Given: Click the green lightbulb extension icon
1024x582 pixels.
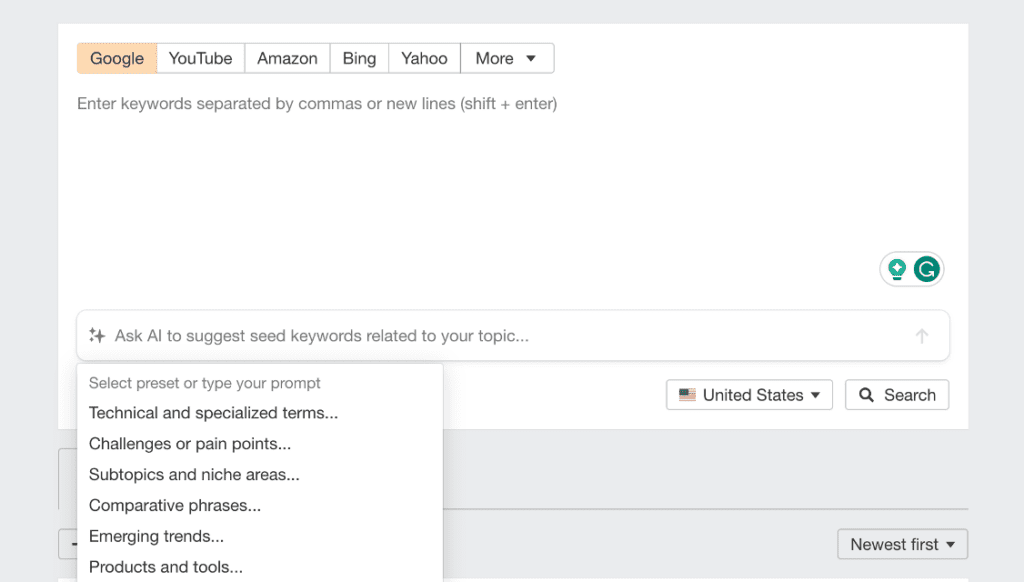Looking at the screenshot, I should [897, 269].
